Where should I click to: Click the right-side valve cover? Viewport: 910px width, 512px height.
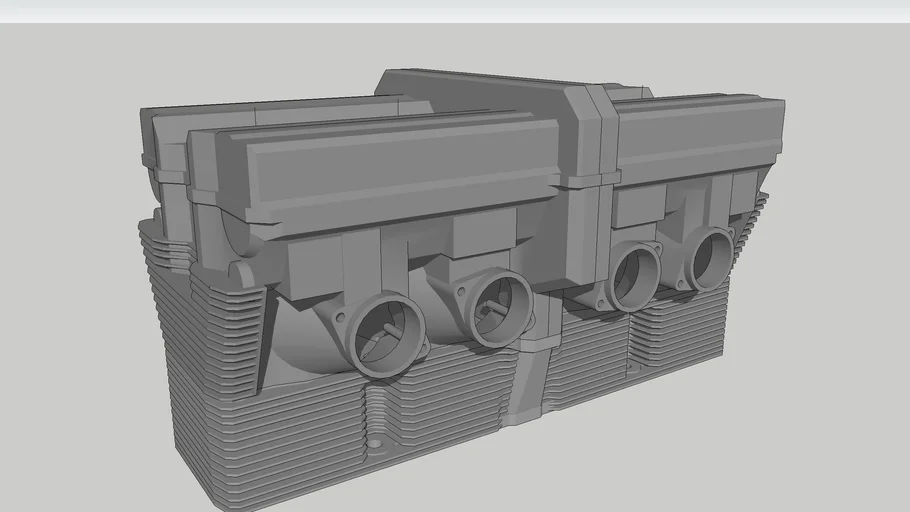(x=700, y=135)
